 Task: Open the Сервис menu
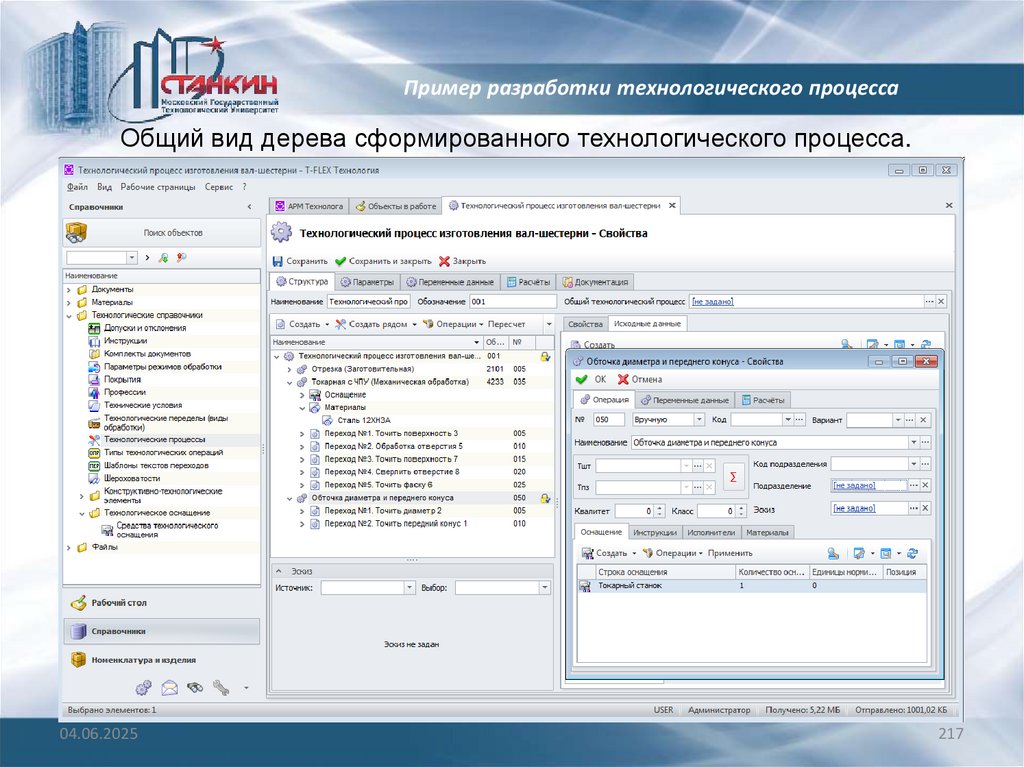click(x=219, y=187)
